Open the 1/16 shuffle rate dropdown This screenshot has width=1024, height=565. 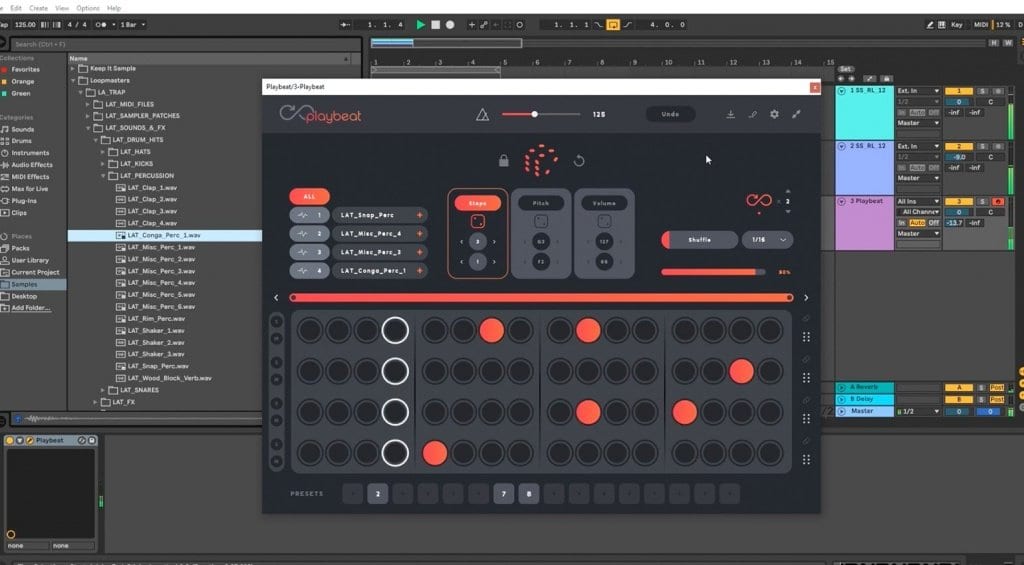(x=767, y=240)
